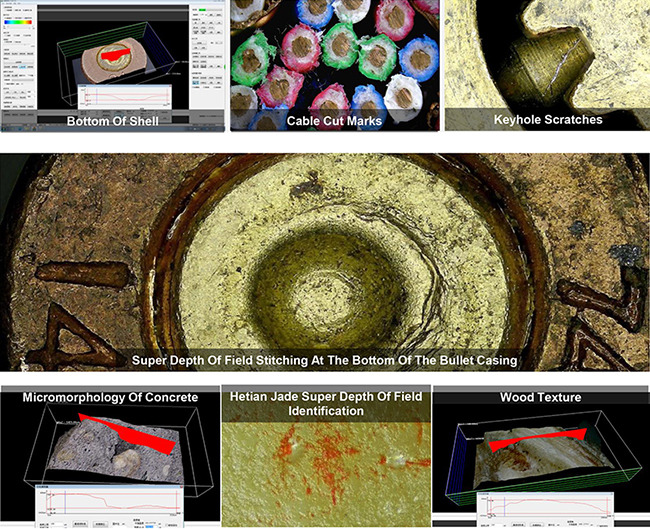Click the height profile graph under shell model
Viewport: 650px width, 529px height.
point(125,97)
